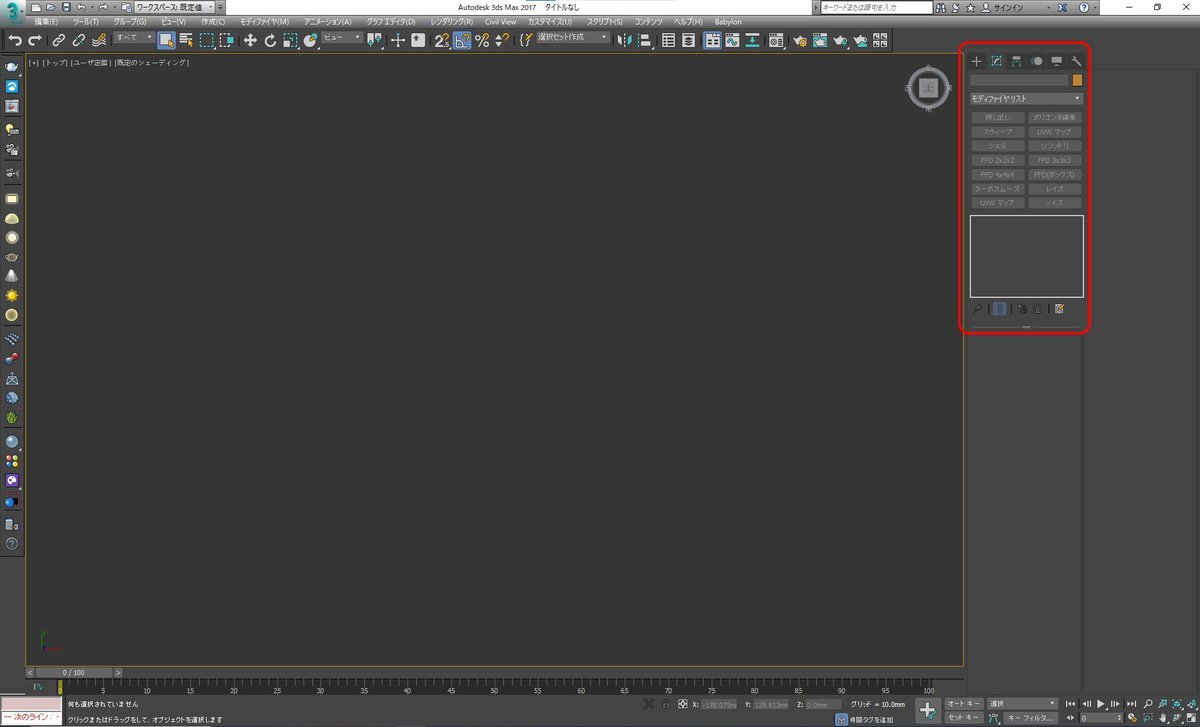
Task: Open the Render Setup dialog
Action: click(x=800, y=41)
